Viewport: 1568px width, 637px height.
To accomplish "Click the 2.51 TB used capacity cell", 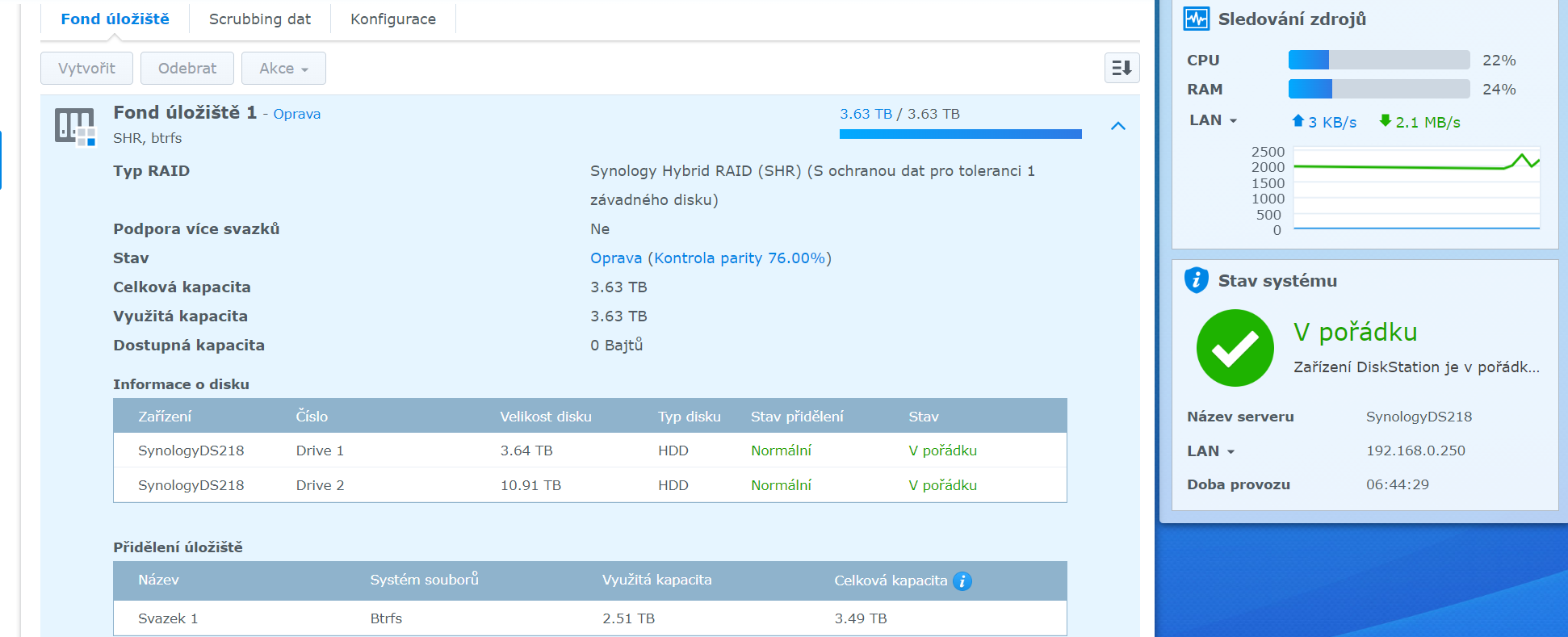I will click(628, 618).
